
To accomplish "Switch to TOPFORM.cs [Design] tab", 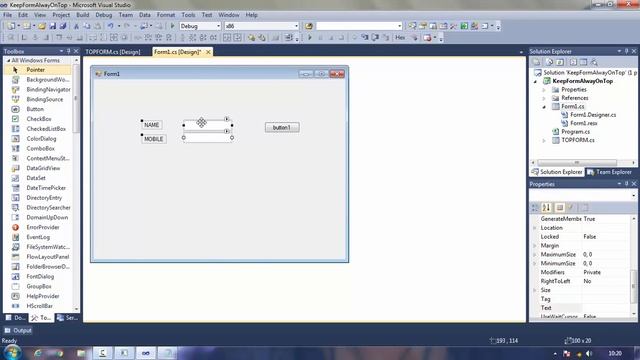I will [x=113, y=52].
